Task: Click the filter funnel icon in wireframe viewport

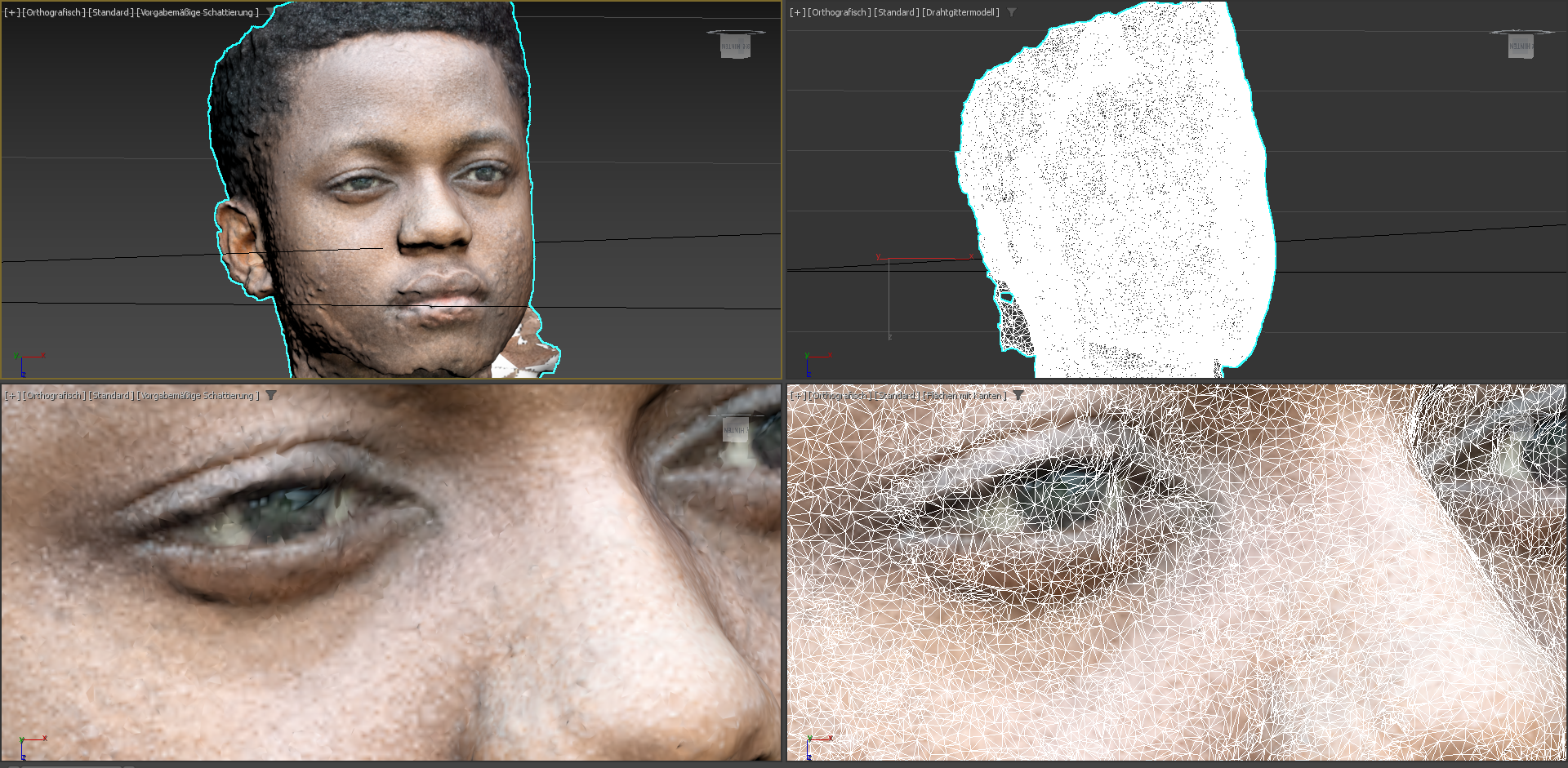Action: 1012,12
